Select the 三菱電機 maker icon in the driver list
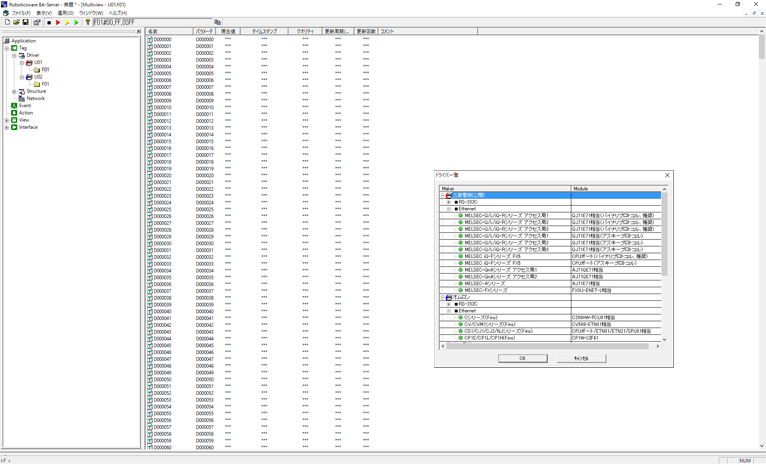Screen dimensions: 766x464 click(448, 195)
